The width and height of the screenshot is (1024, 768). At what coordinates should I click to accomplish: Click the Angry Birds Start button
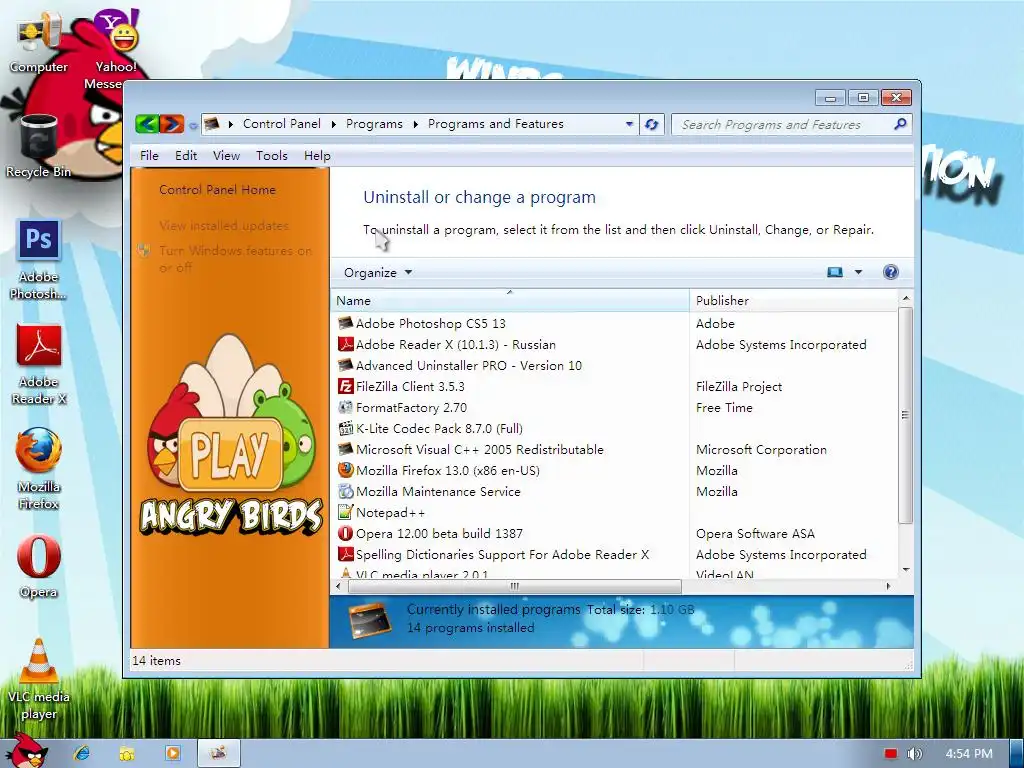[x=27, y=751]
